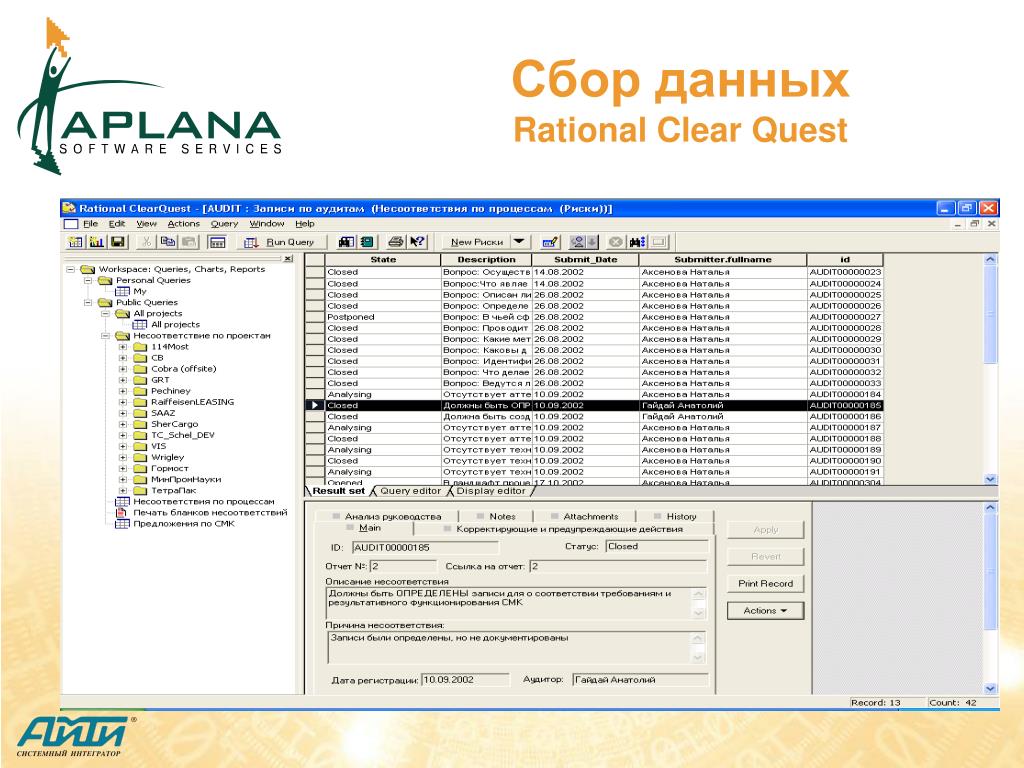
Task: Expand the RaiffeisenLEASING folder
Action: (x=123, y=402)
